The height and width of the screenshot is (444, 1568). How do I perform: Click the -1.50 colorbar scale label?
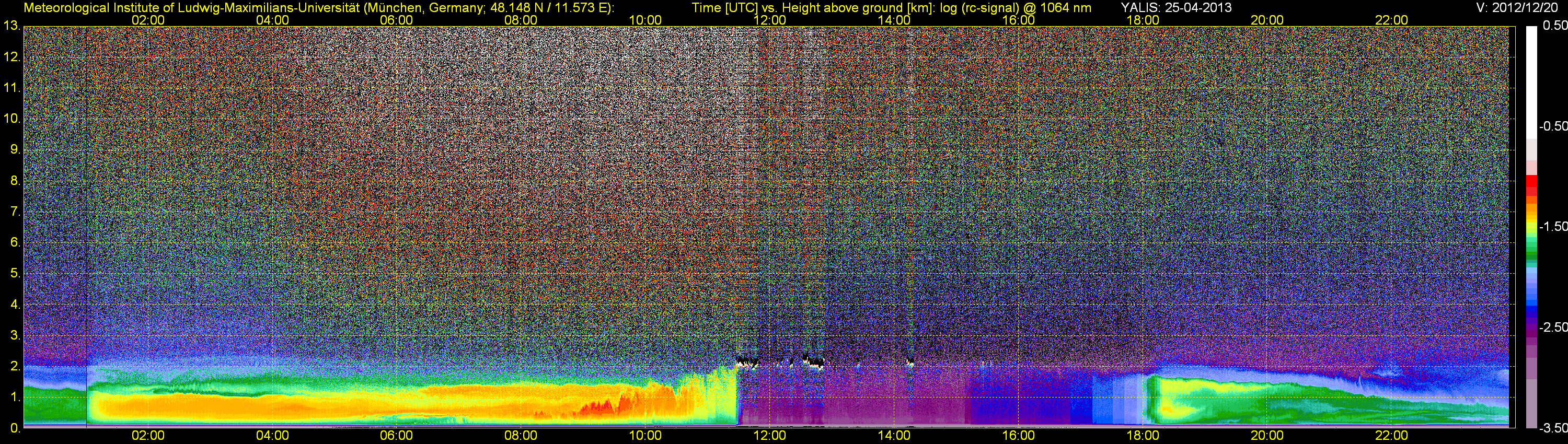(1553, 227)
